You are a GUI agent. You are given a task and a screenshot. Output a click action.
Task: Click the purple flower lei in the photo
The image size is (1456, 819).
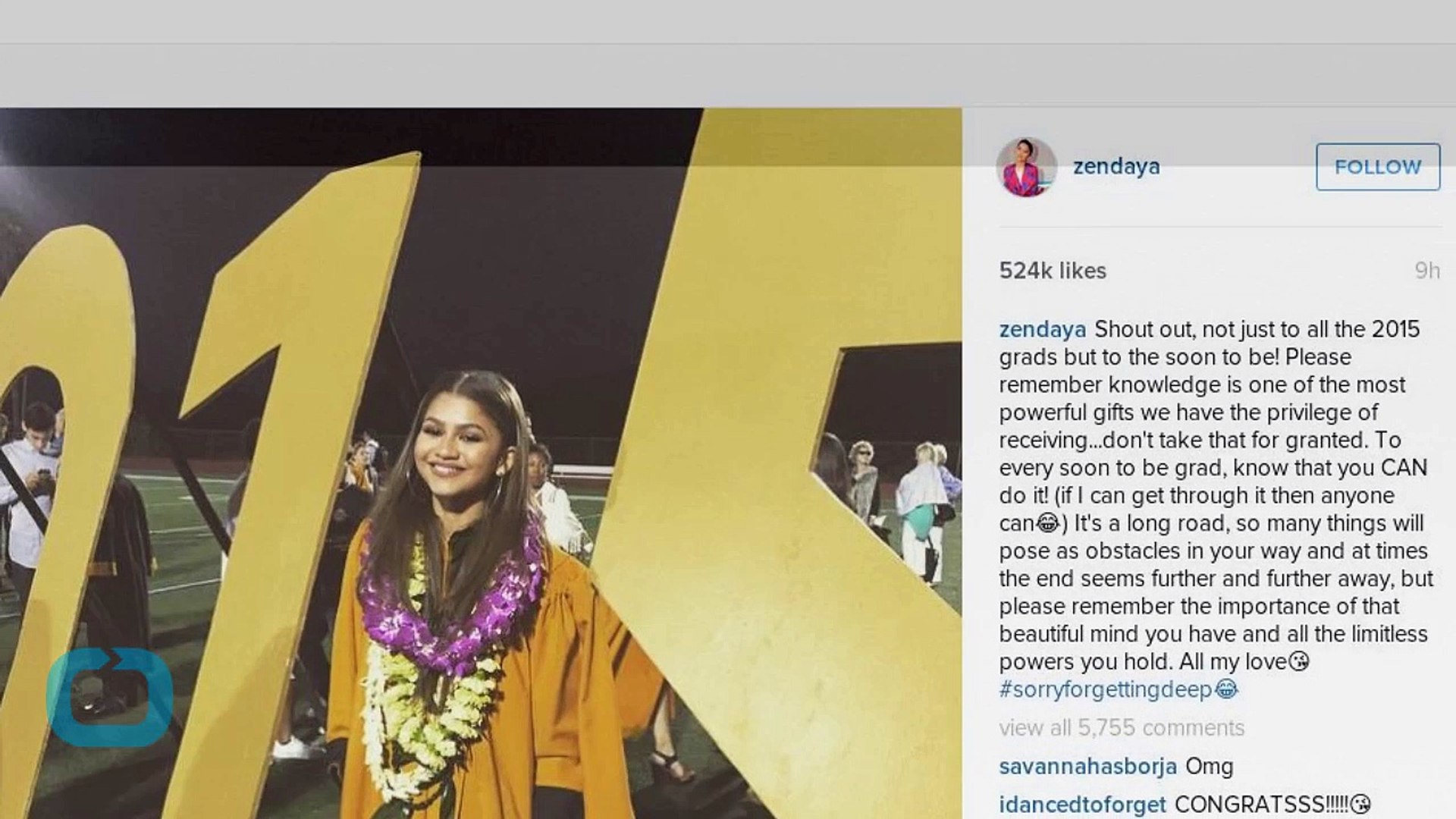tap(453, 599)
